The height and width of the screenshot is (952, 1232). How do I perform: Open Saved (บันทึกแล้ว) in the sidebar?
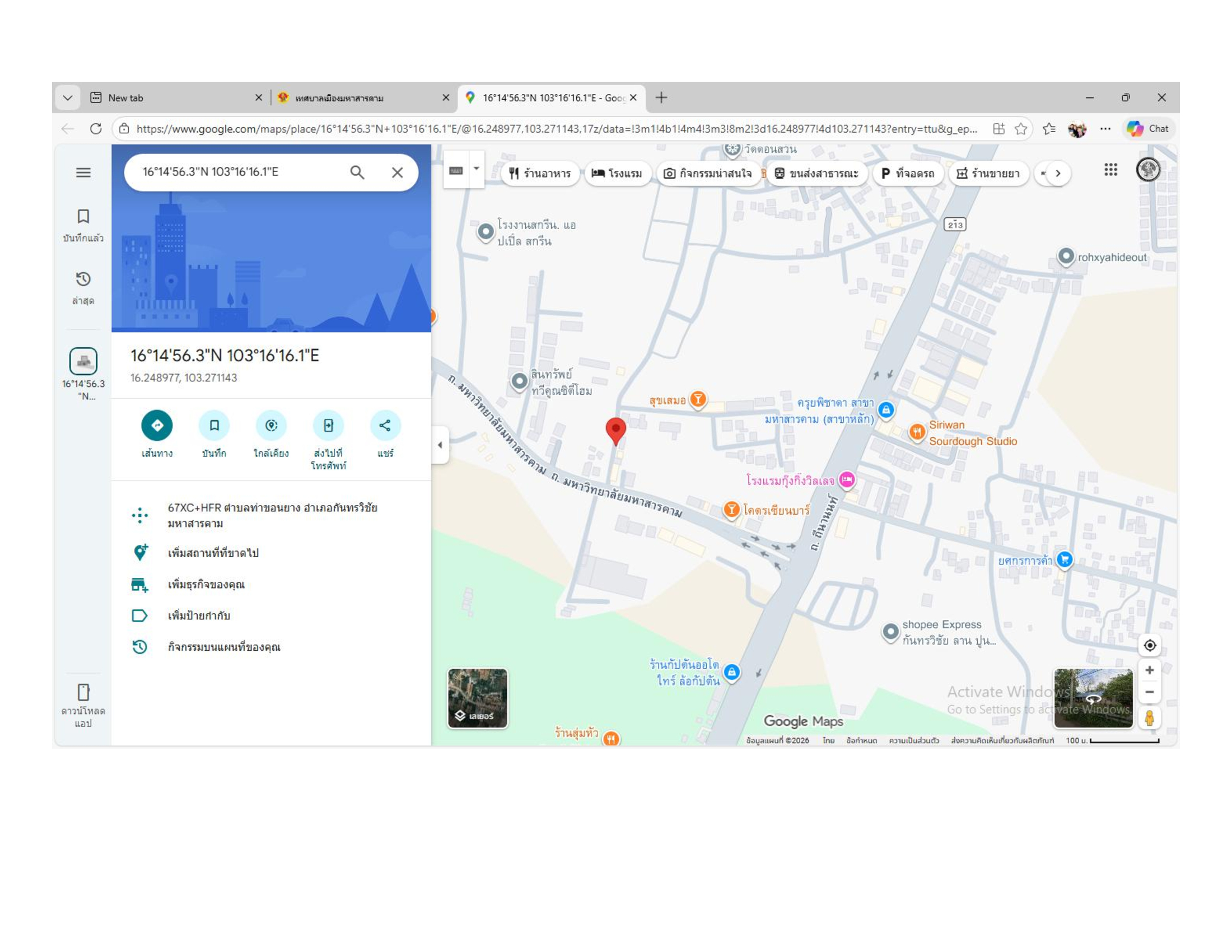click(x=83, y=225)
